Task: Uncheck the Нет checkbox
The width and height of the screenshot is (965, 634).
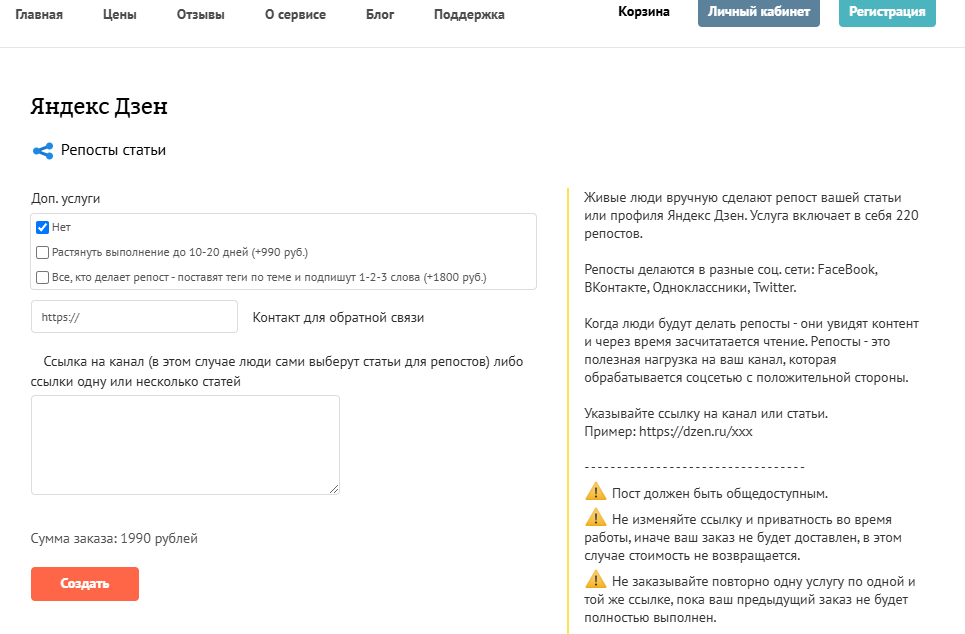Action: [42, 228]
